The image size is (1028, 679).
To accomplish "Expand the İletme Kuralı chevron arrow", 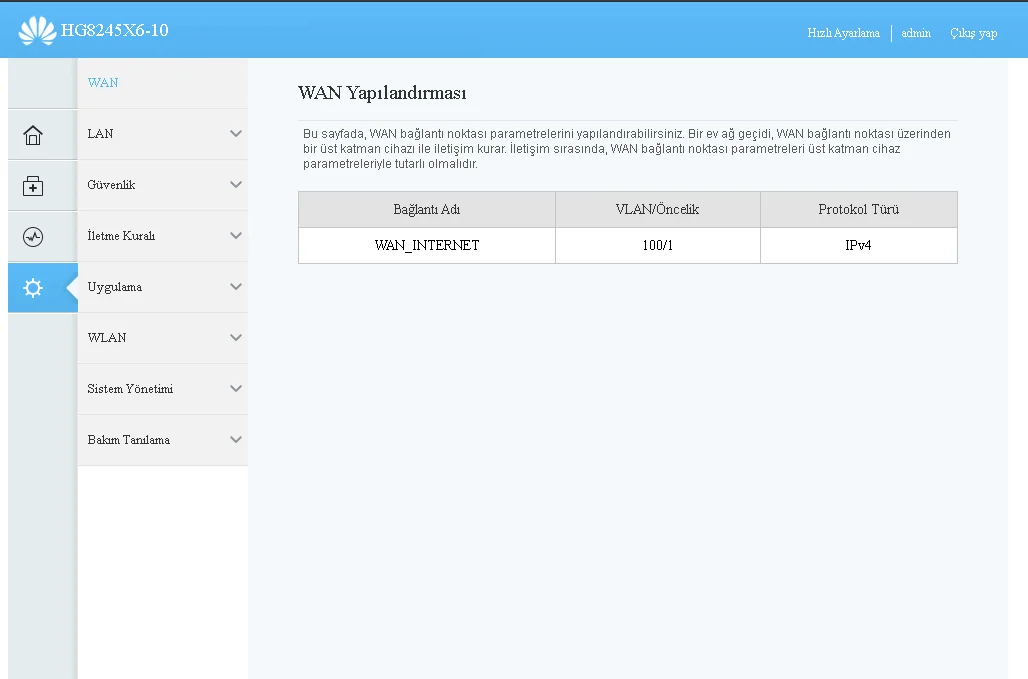I will tap(236, 235).
